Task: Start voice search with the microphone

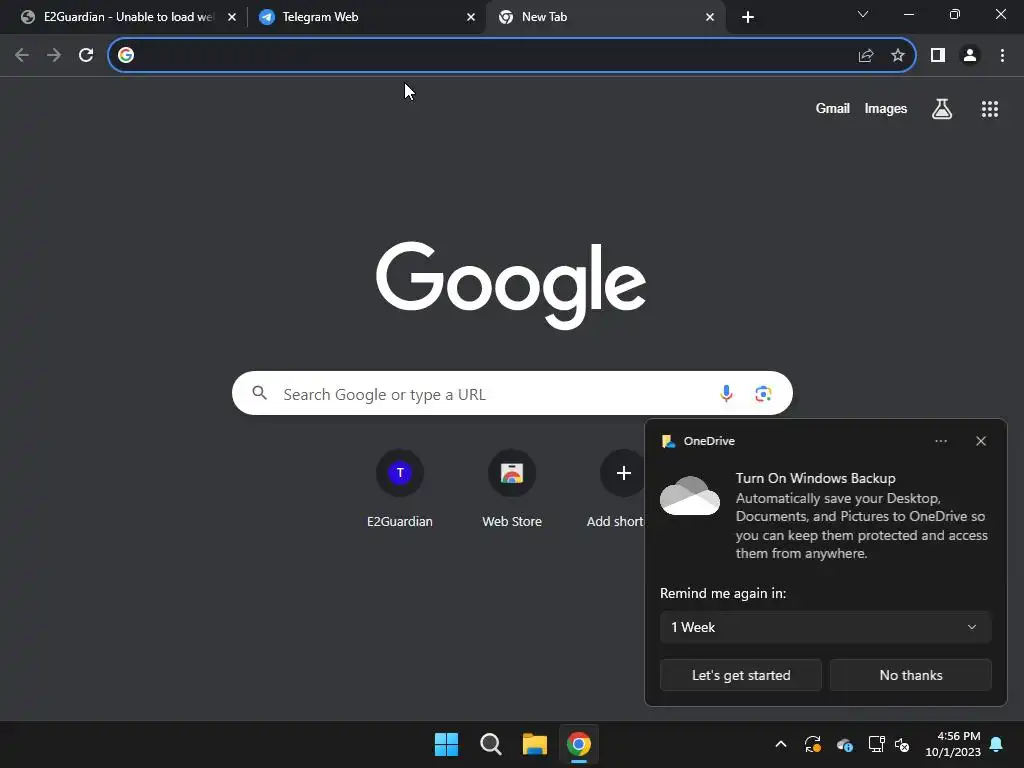Action: (726, 393)
